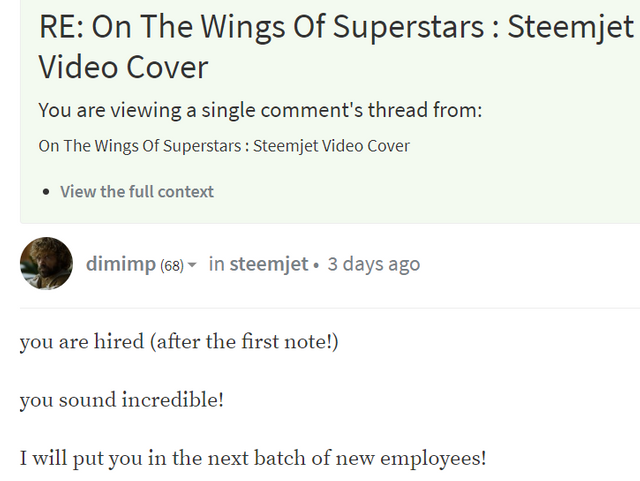The image size is (640, 481).
Task: Click the "you sound incredible!" line
Action: point(122,401)
